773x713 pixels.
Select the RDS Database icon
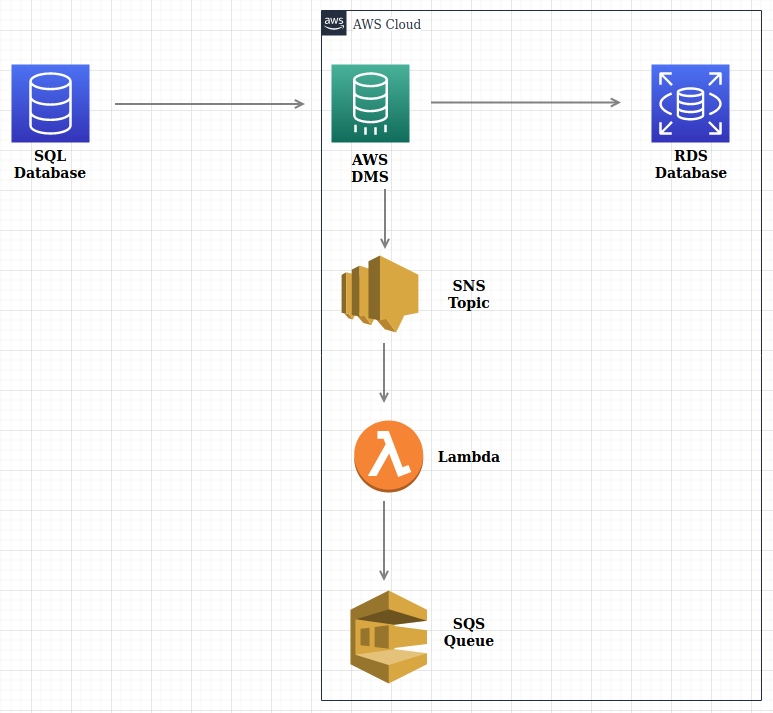click(x=690, y=103)
